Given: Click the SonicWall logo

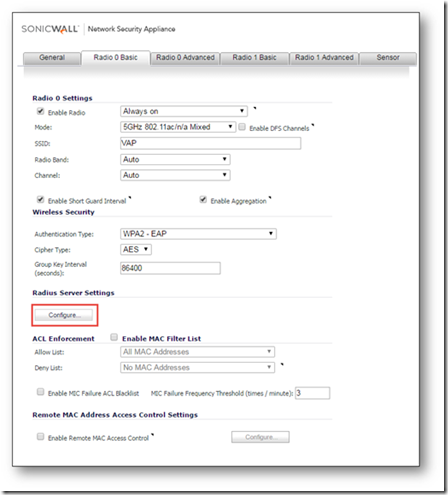Looking at the screenshot, I should pyautogui.click(x=50, y=29).
